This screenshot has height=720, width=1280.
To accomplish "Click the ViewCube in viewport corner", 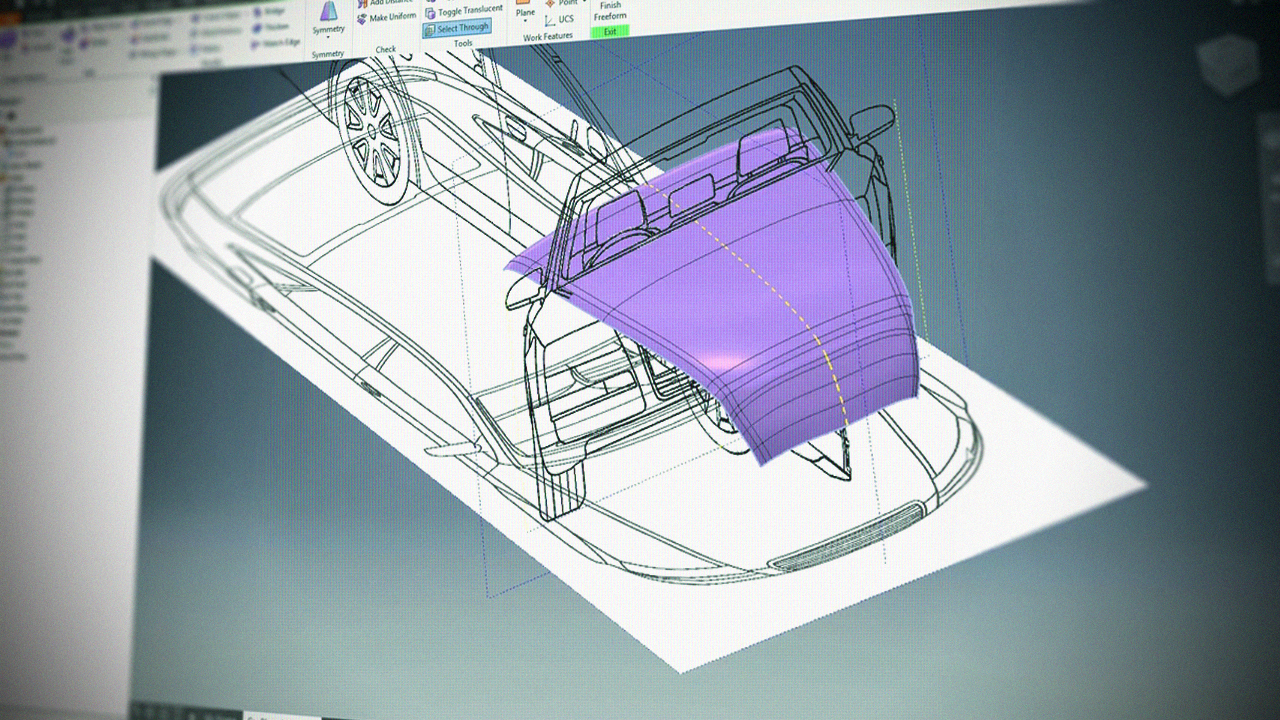I will click(x=1227, y=66).
